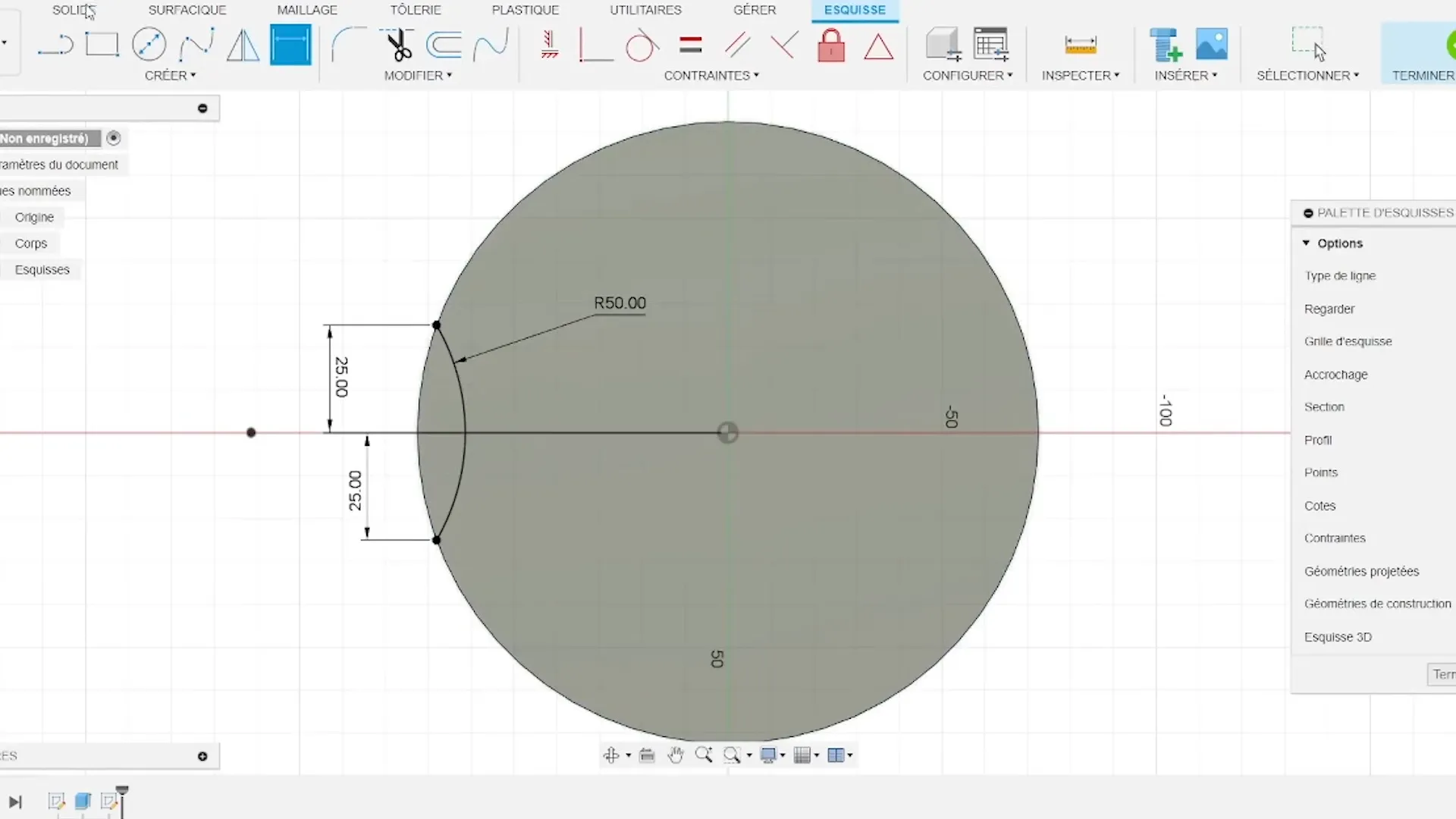Open the INSPECTER dropdown menu
1456x819 pixels.
pos(1081,76)
